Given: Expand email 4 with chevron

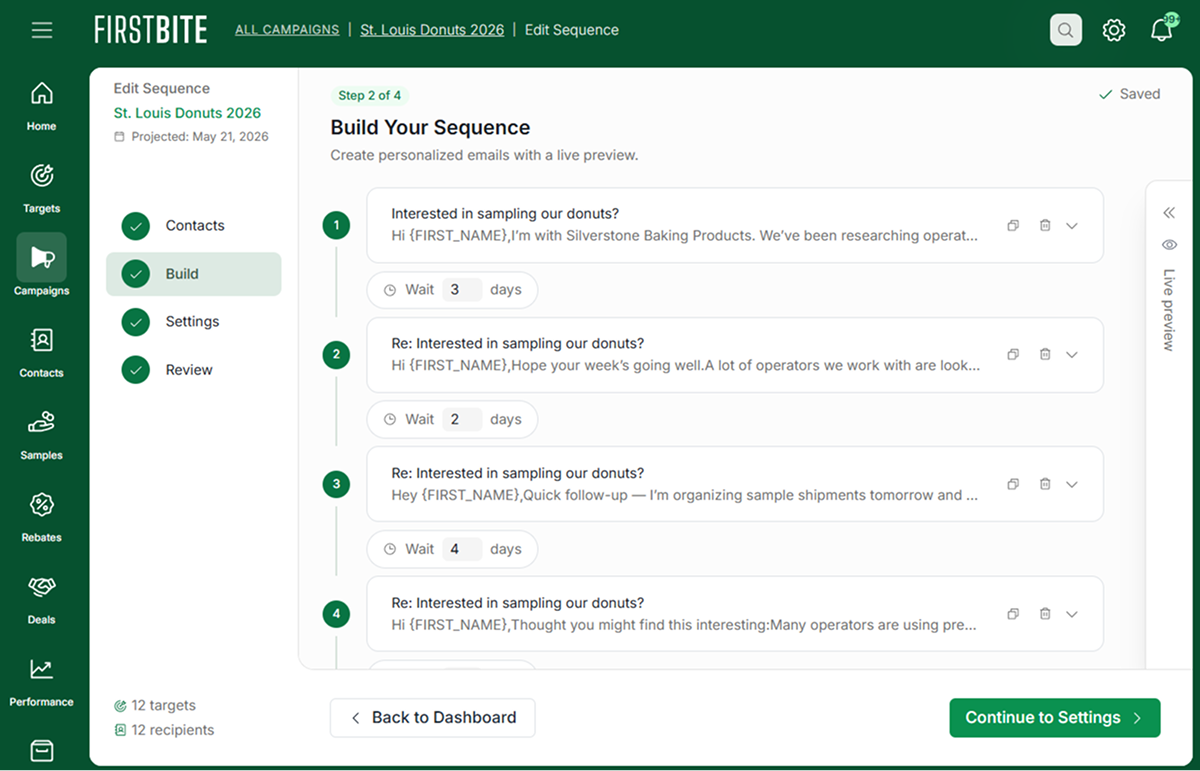Looking at the screenshot, I should (x=1072, y=614).
